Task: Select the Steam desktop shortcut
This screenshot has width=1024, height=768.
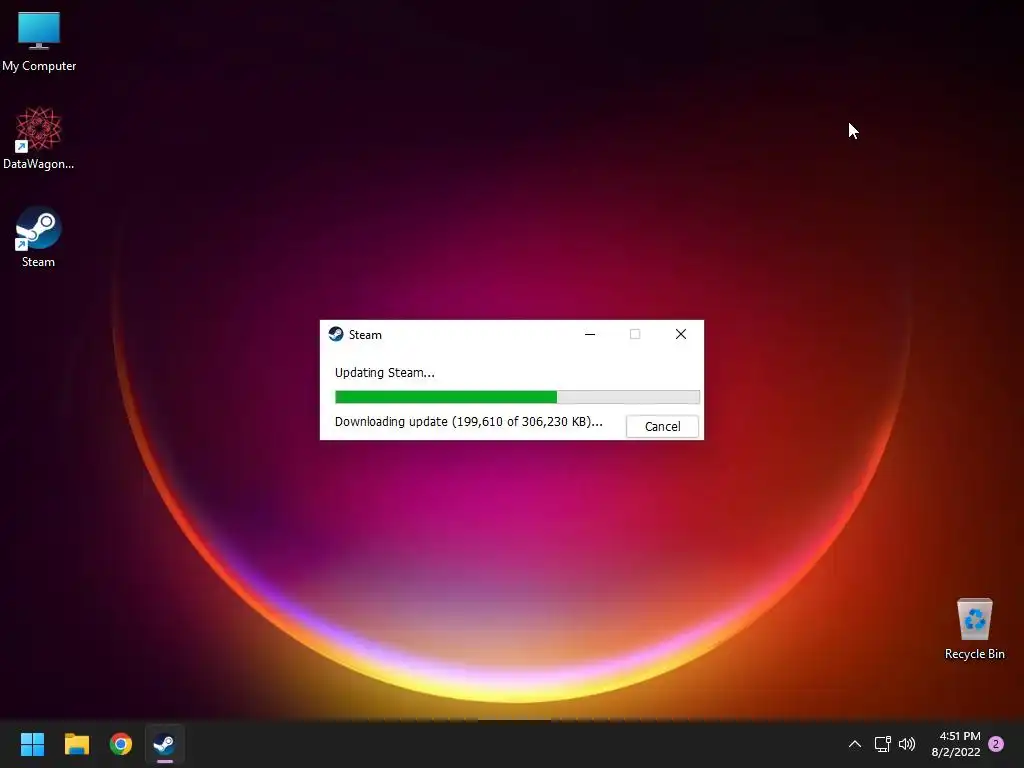Action: (39, 237)
